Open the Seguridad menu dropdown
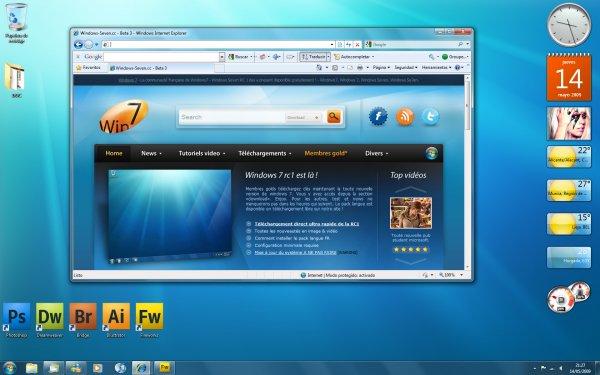 tap(406, 68)
